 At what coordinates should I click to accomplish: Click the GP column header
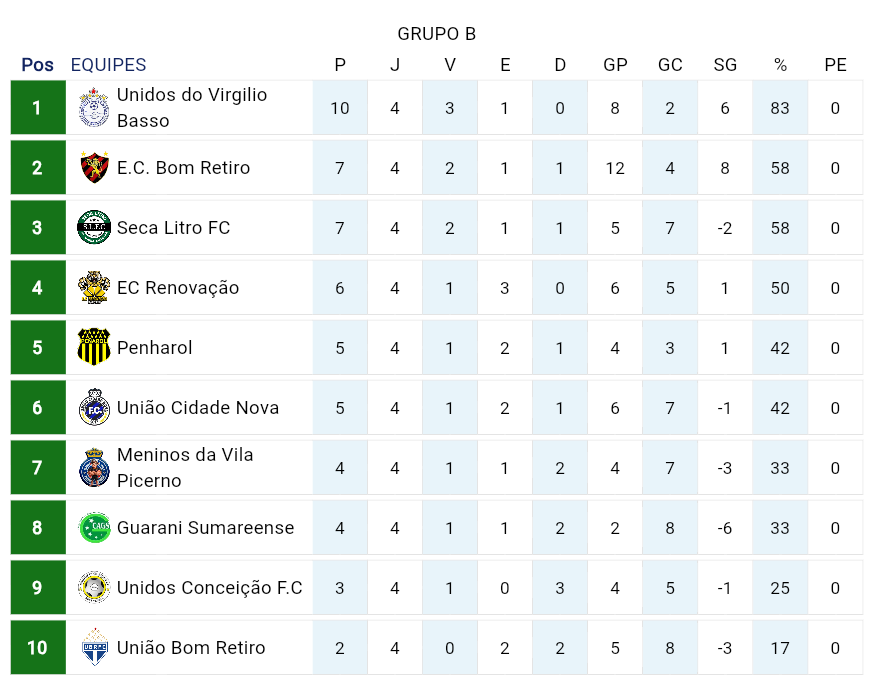point(615,65)
